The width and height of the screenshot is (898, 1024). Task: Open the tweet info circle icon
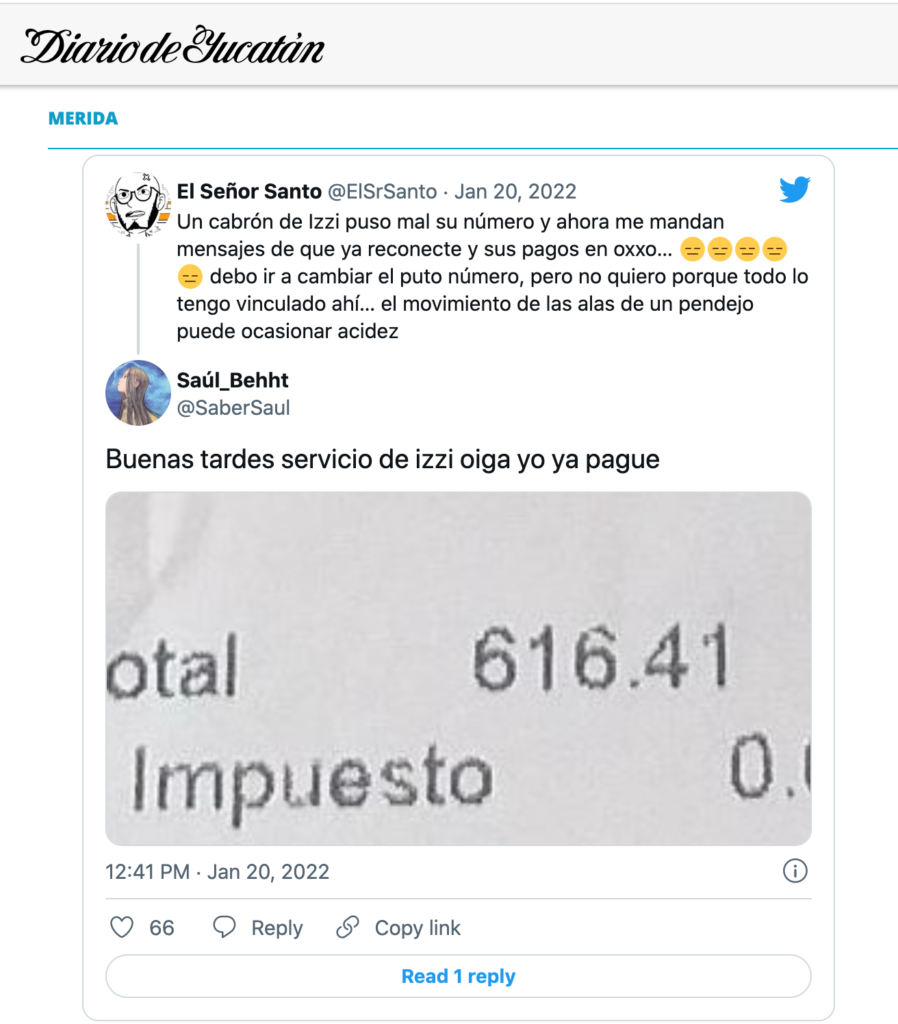pyautogui.click(x=795, y=871)
